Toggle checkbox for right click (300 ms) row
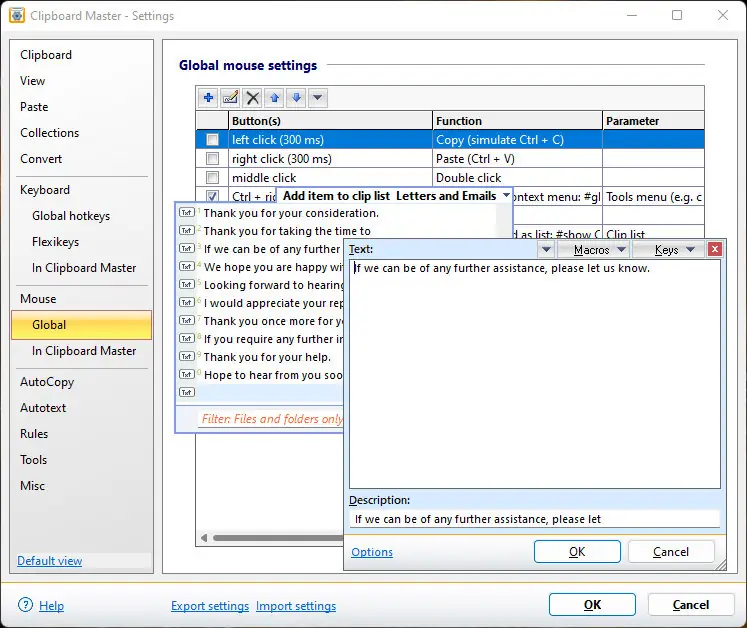The image size is (747, 628). point(212,158)
